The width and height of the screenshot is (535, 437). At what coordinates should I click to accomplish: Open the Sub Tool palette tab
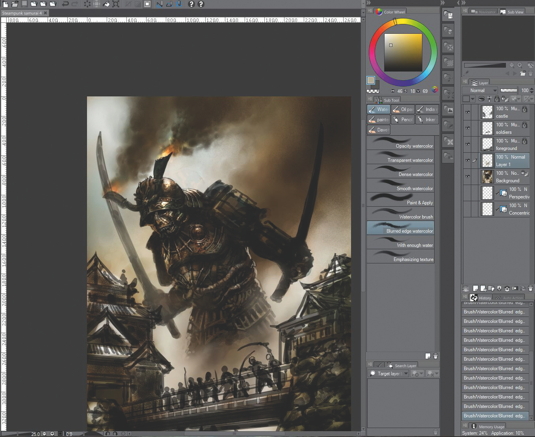click(x=387, y=100)
